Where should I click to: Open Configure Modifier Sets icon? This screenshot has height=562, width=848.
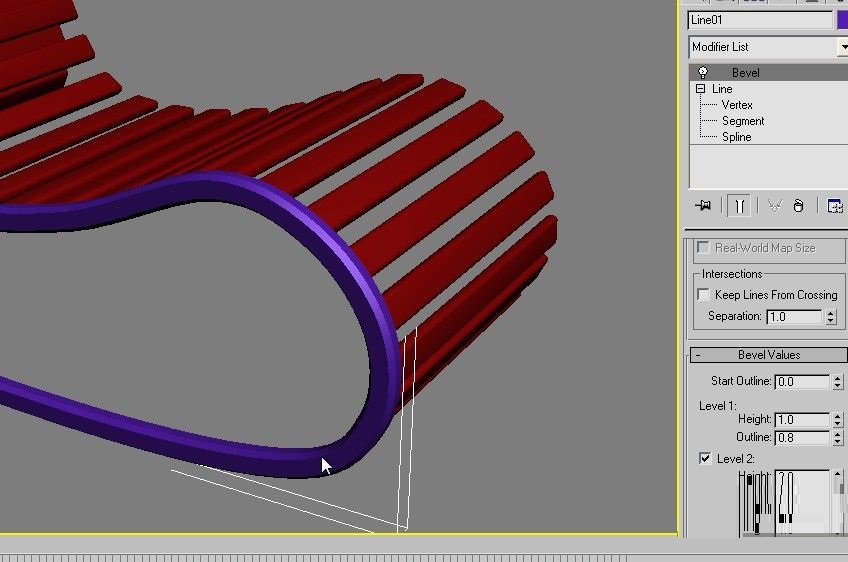[835, 206]
